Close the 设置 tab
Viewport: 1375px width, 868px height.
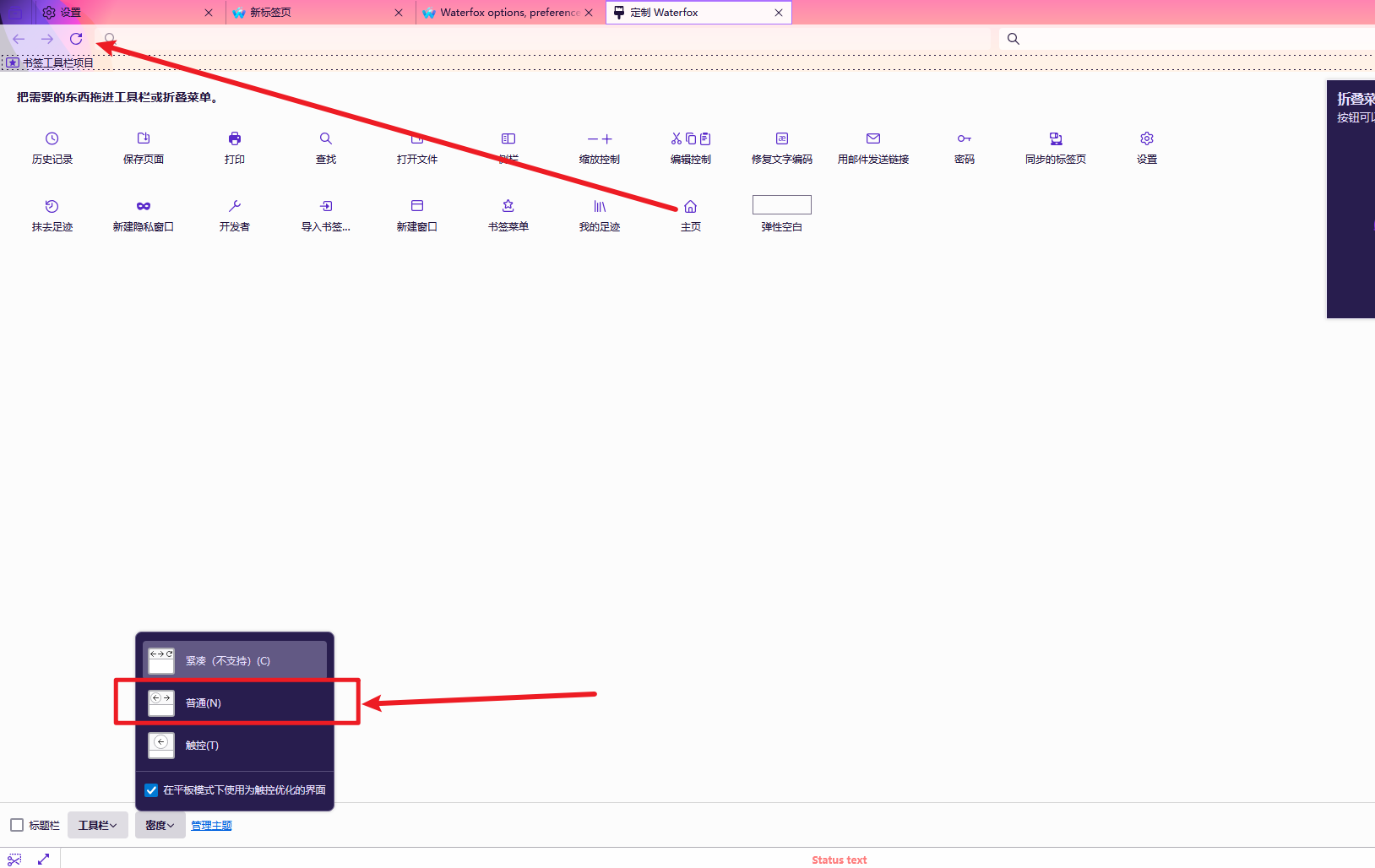(209, 13)
